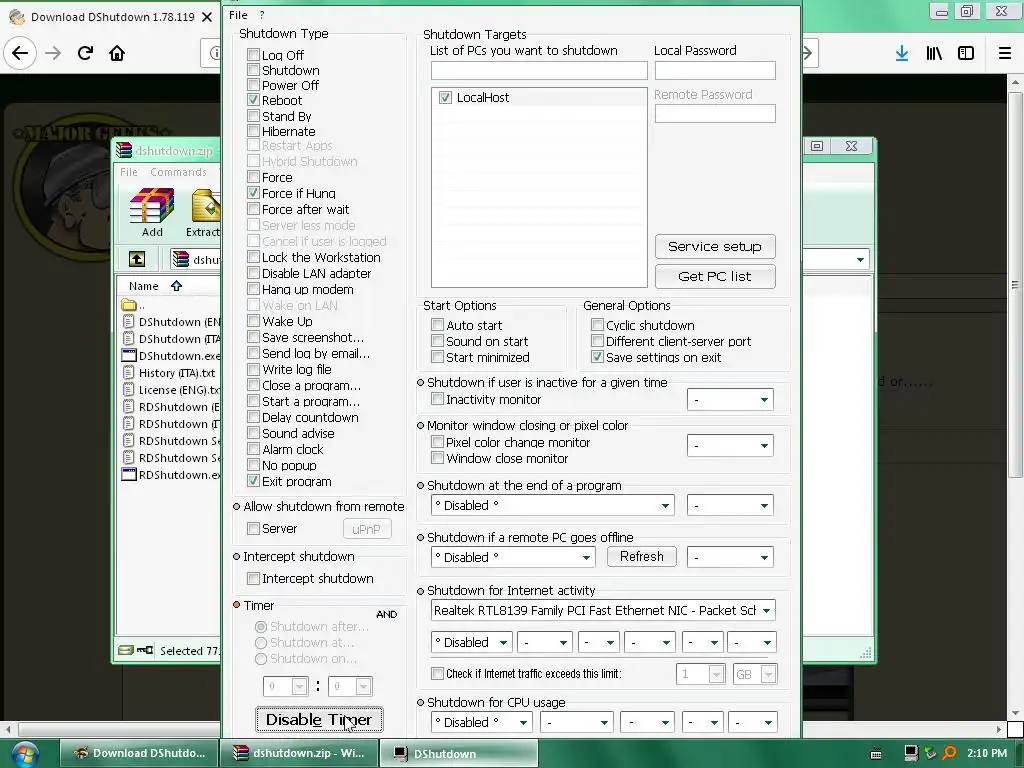Click the Disable Timer button
Screen dimensions: 1024x768
319,720
